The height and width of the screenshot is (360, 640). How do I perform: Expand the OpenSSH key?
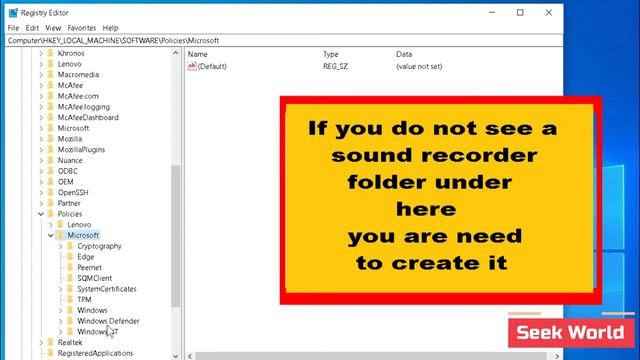click(41, 193)
